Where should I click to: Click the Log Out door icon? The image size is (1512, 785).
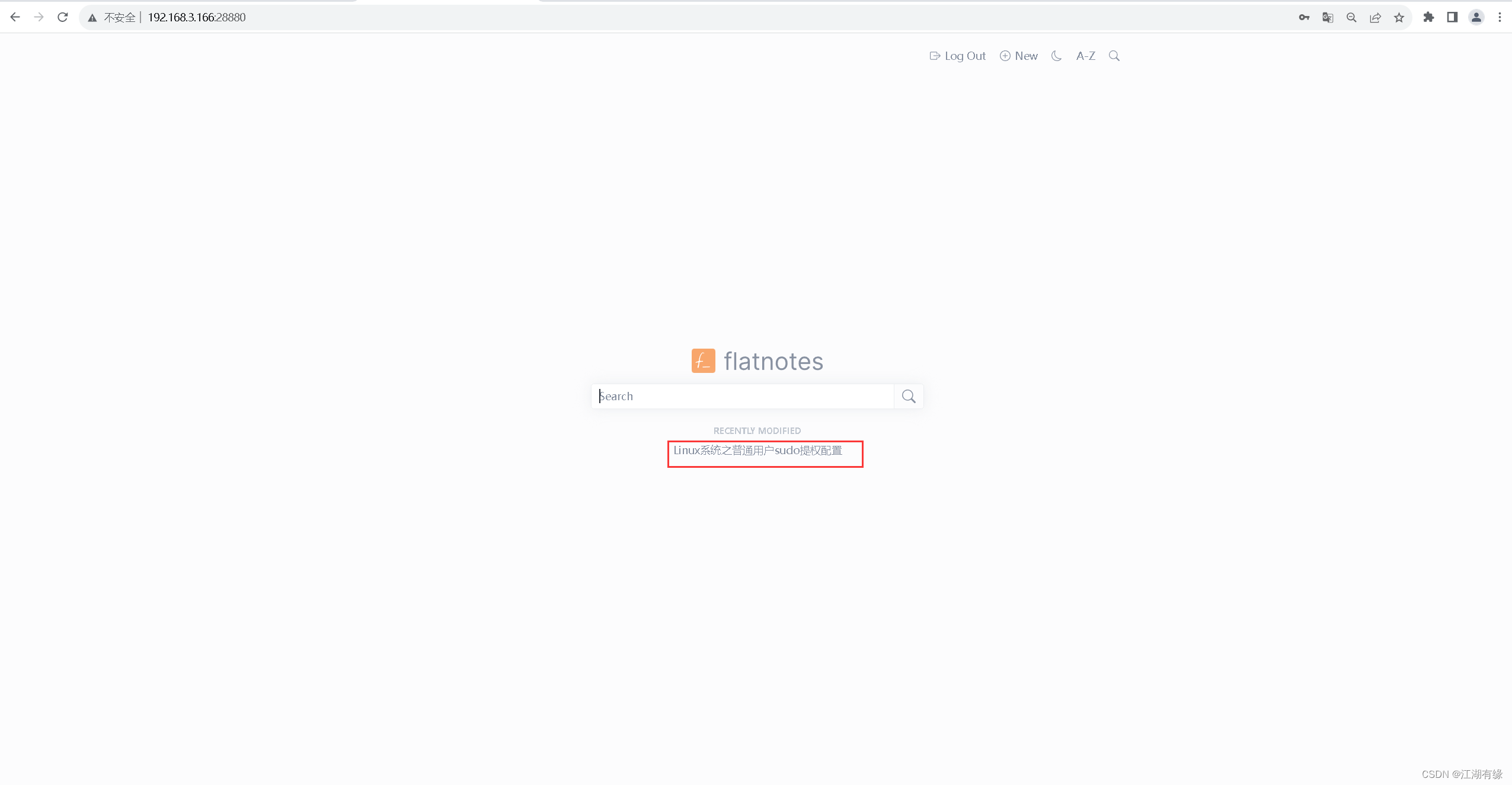point(933,55)
